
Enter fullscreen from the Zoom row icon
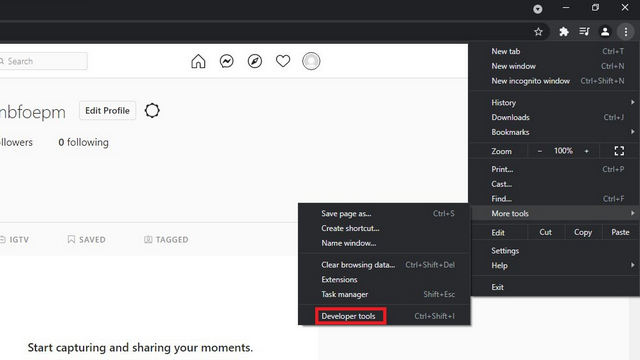pos(619,151)
